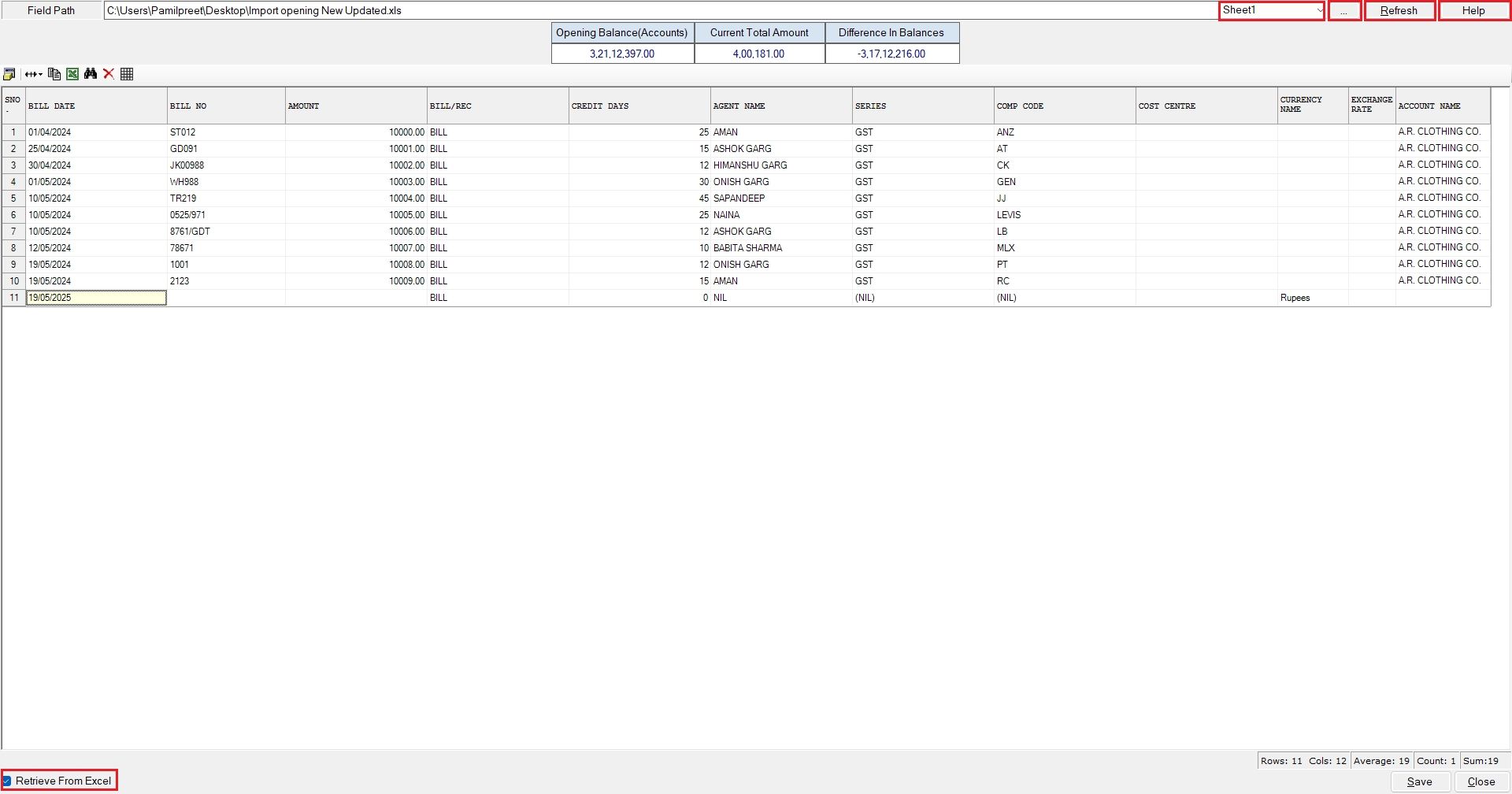Click the AMOUNT column header
The width and height of the screenshot is (1512, 794).
356,106
